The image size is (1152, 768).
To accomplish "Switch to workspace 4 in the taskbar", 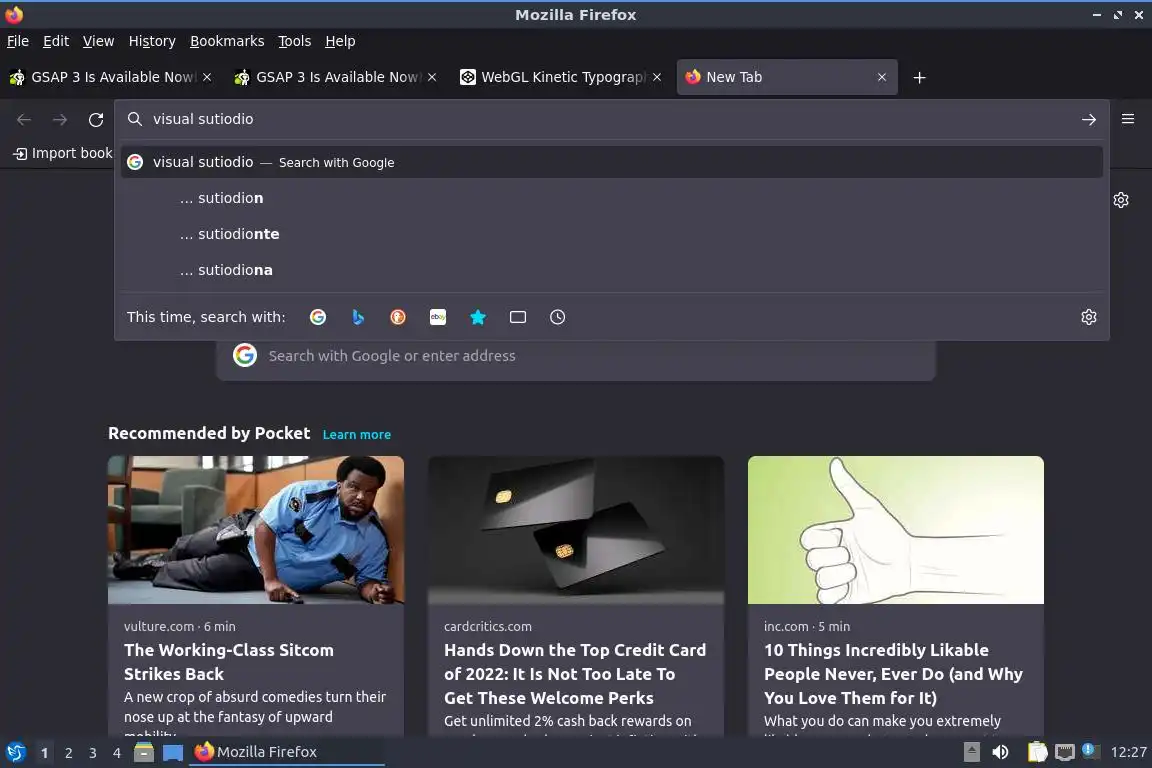I will [116, 753].
